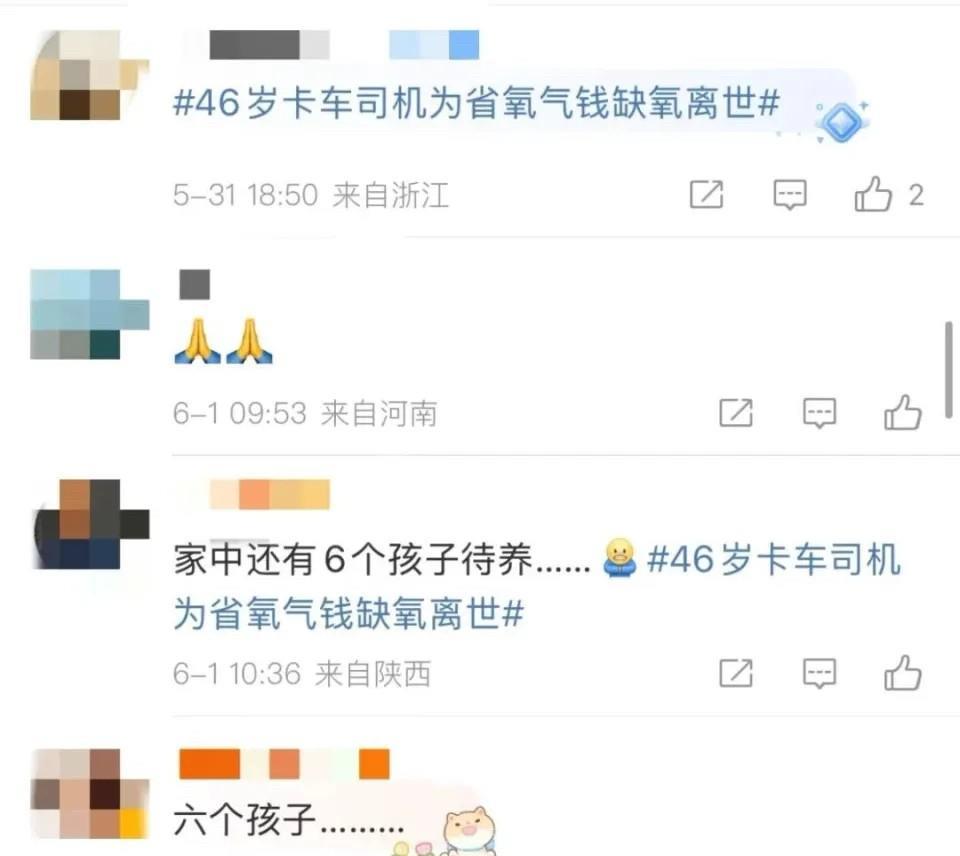
Task: Open the first commenter's avatar
Action: tap(89, 75)
